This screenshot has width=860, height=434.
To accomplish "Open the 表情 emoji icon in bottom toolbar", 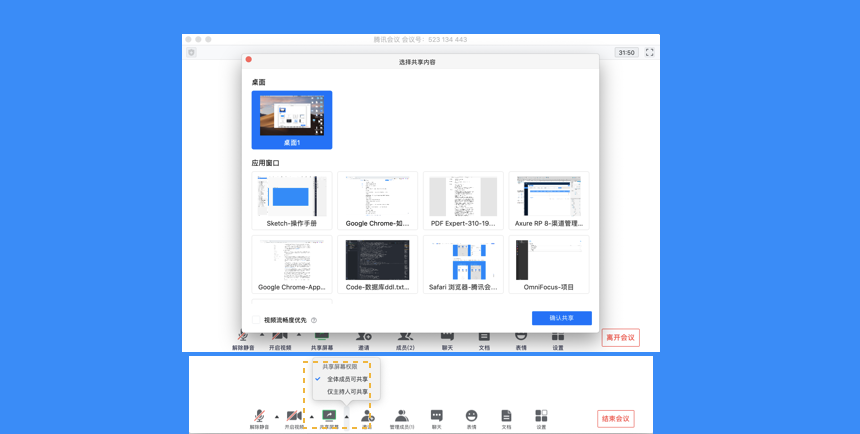I will click(472, 416).
